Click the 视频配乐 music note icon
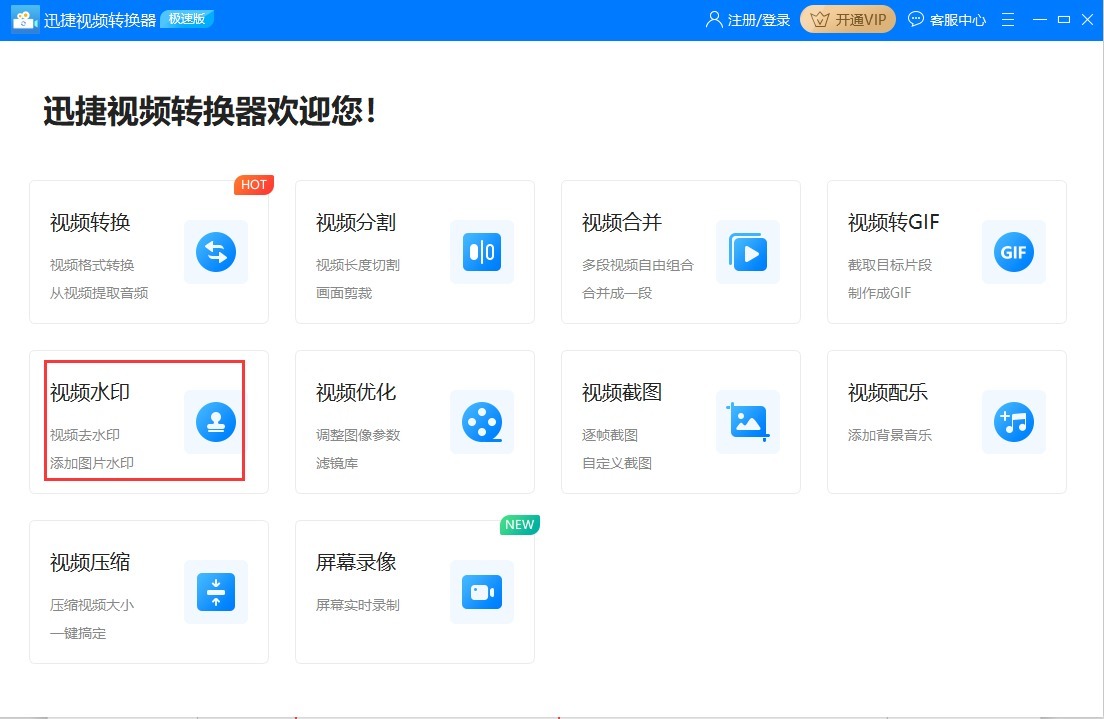The image size is (1104, 719). click(1013, 422)
